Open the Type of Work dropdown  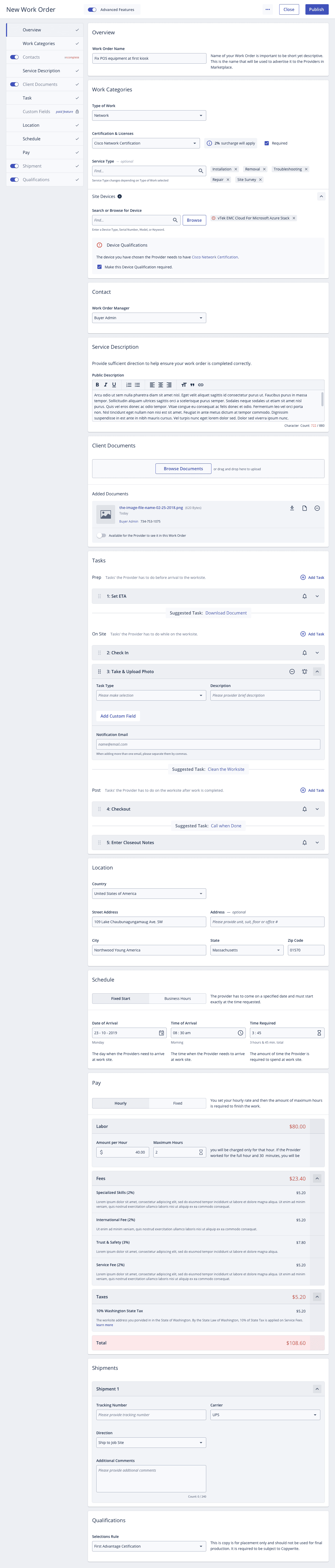149,116
